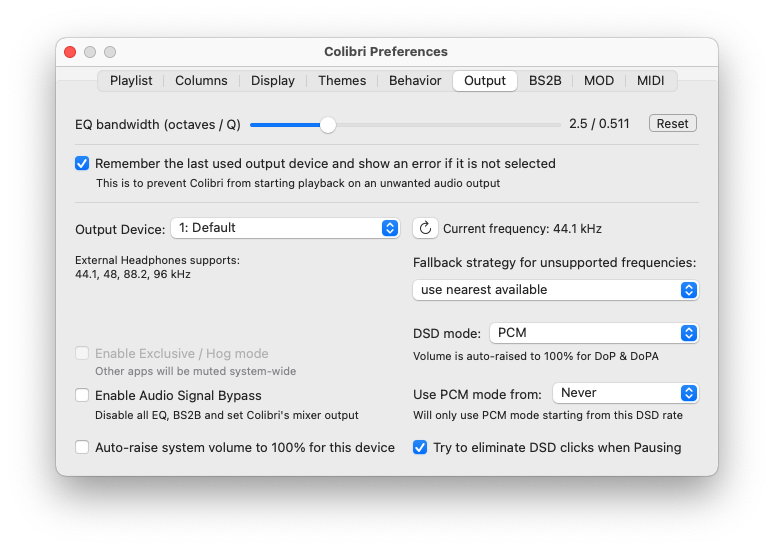774x550 pixels.
Task: Go to the Behavior tab
Action: tap(415, 80)
